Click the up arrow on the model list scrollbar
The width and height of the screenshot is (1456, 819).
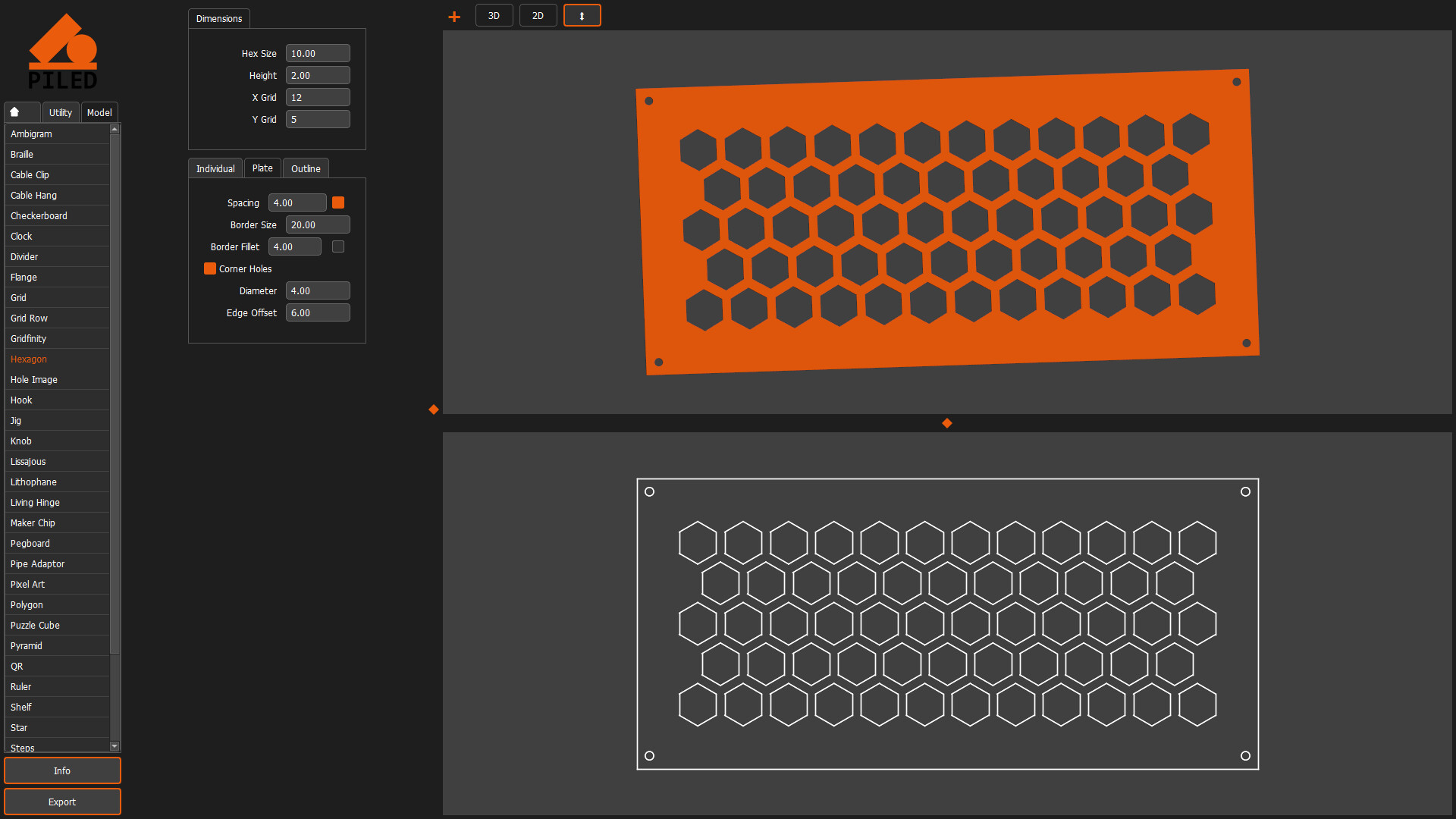coord(115,129)
